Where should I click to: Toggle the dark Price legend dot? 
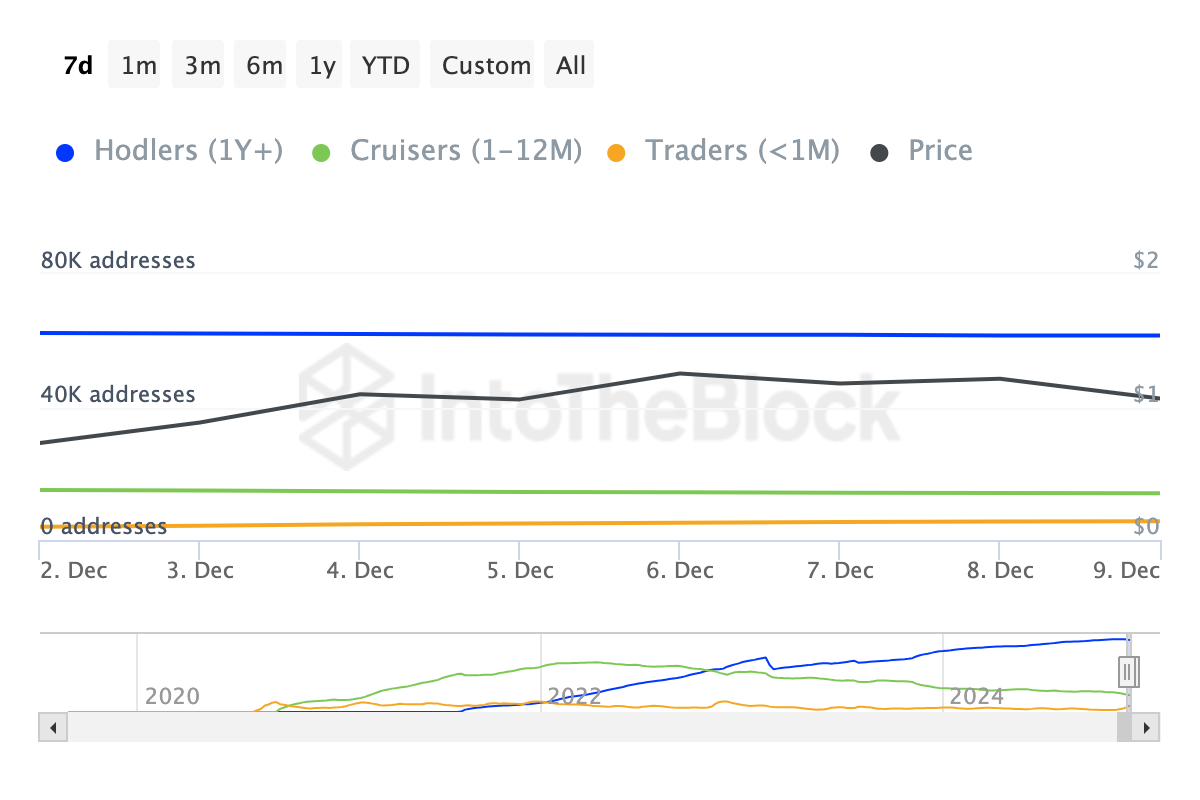(879, 153)
